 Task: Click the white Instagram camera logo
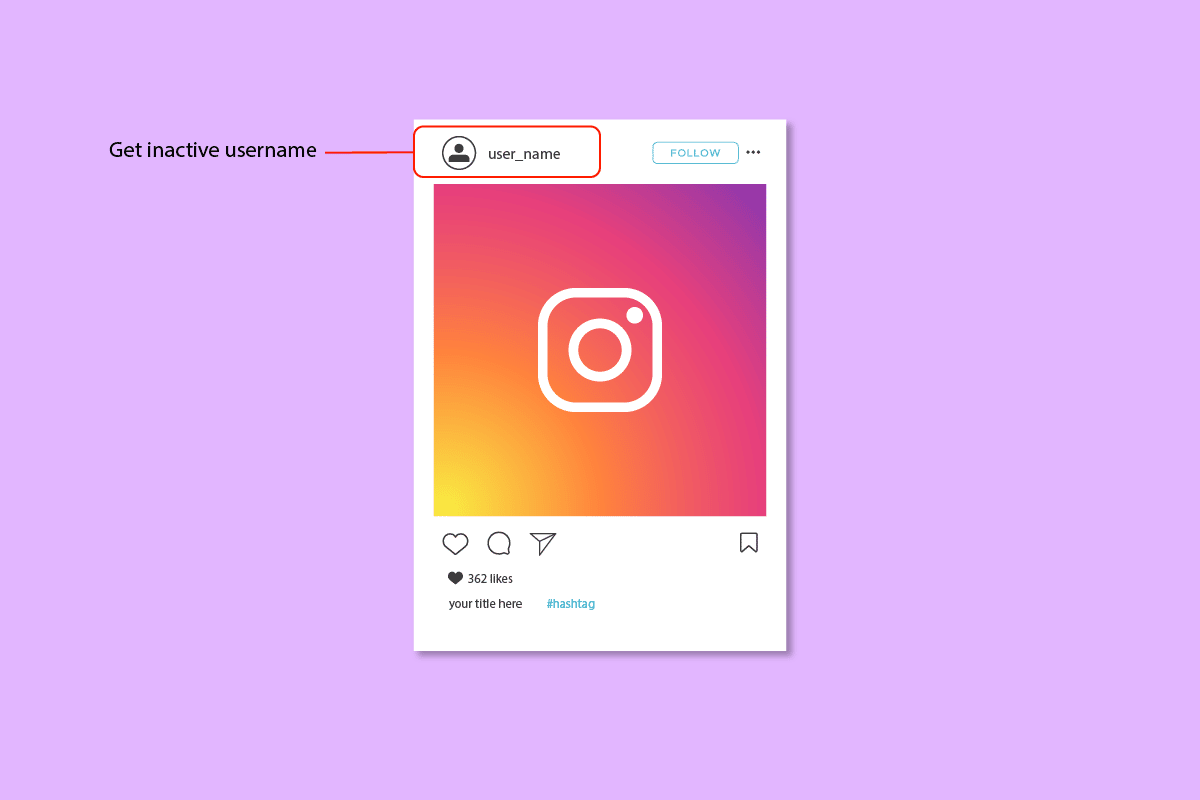coord(600,350)
